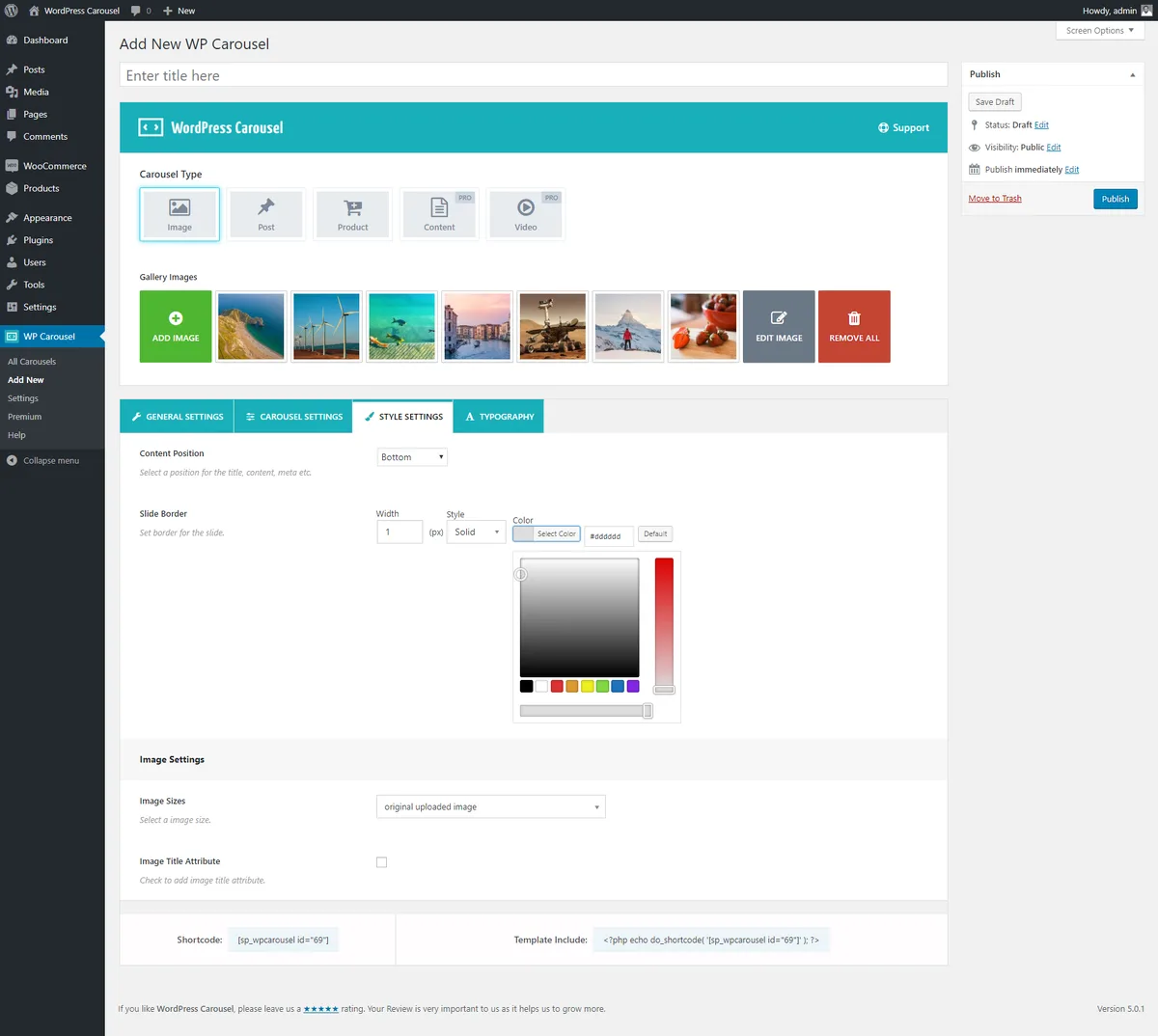Enable the Image Title Attribute checkbox
This screenshot has width=1158, height=1036.
[x=381, y=862]
